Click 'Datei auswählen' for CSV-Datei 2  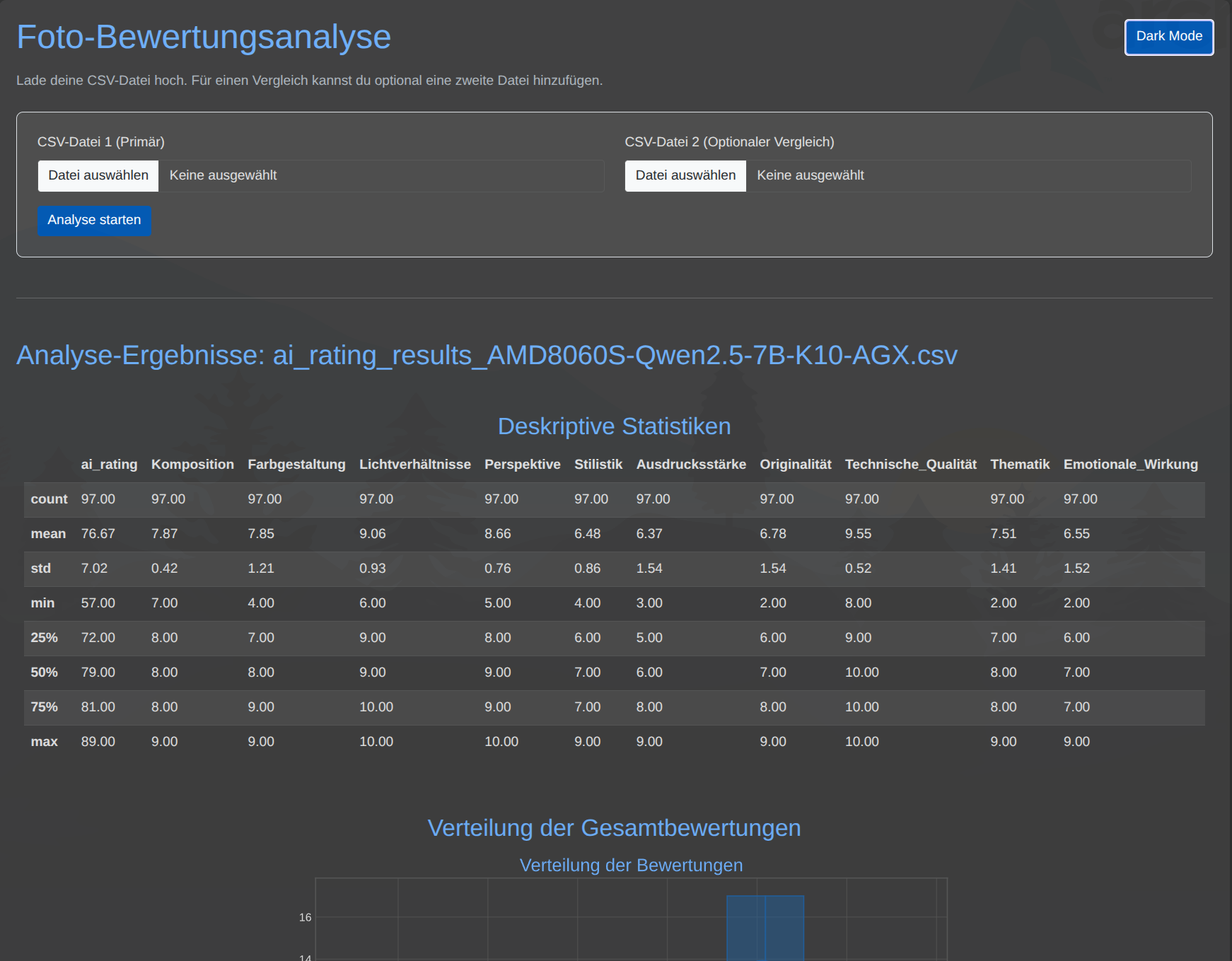coord(685,175)
